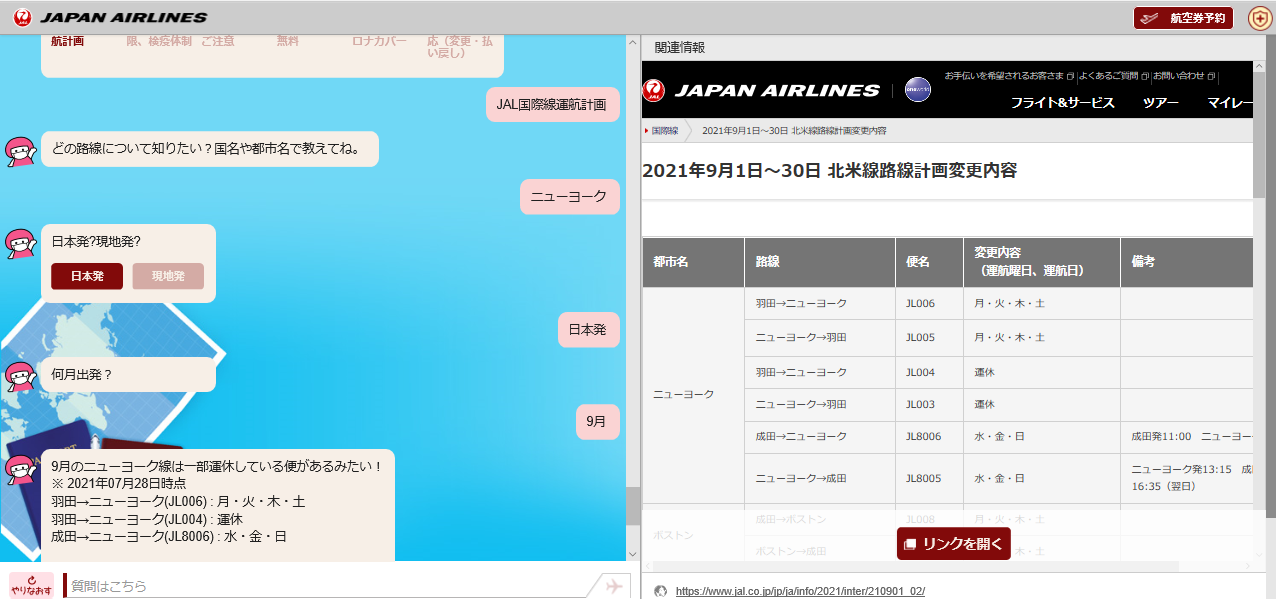Click the avatar beside 日本発?現地発? message
Viewport: 1276px width, 599px height.
tap(20, 244)
